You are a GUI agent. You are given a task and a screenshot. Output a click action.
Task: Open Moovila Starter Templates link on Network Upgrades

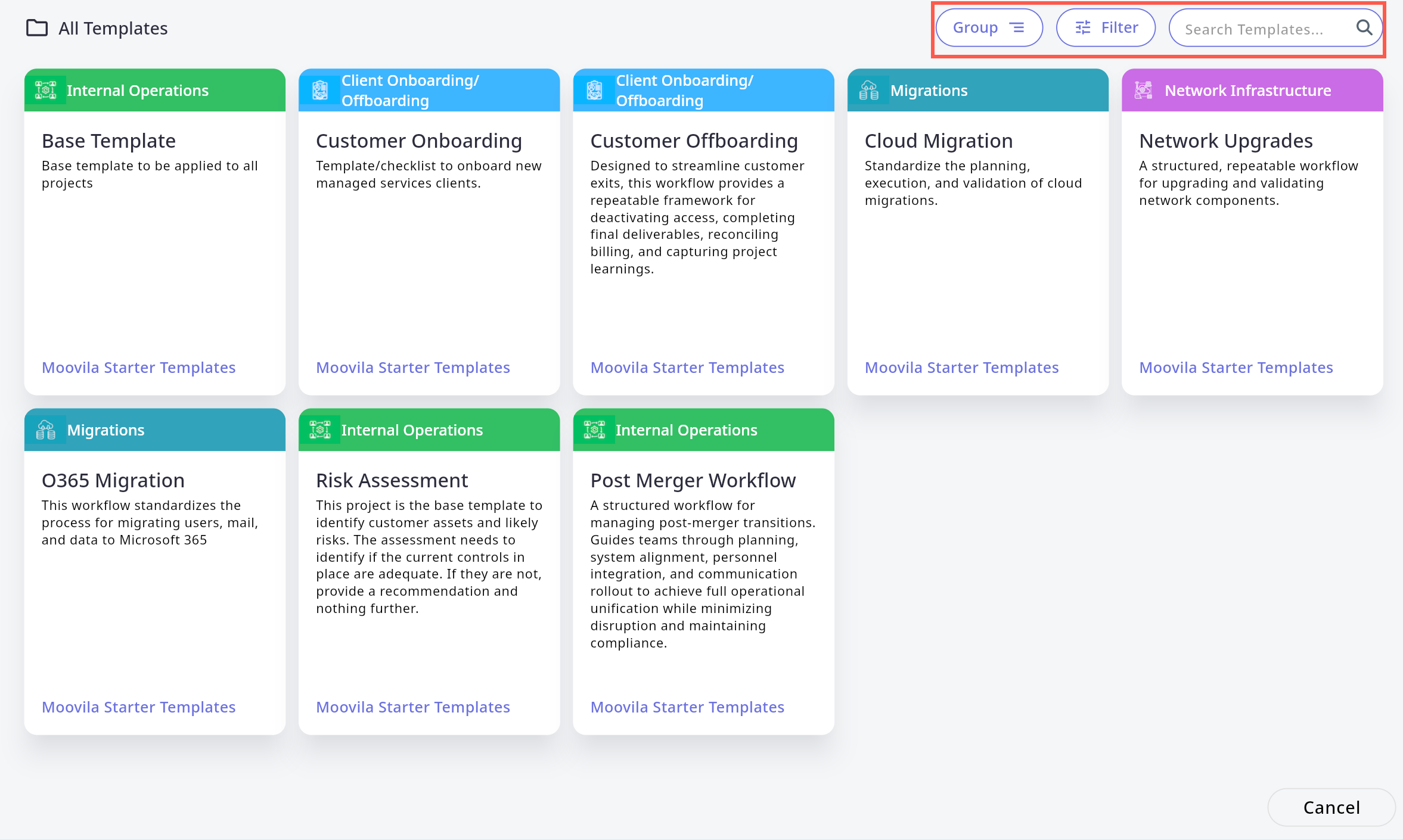(x=1236, y=368)
